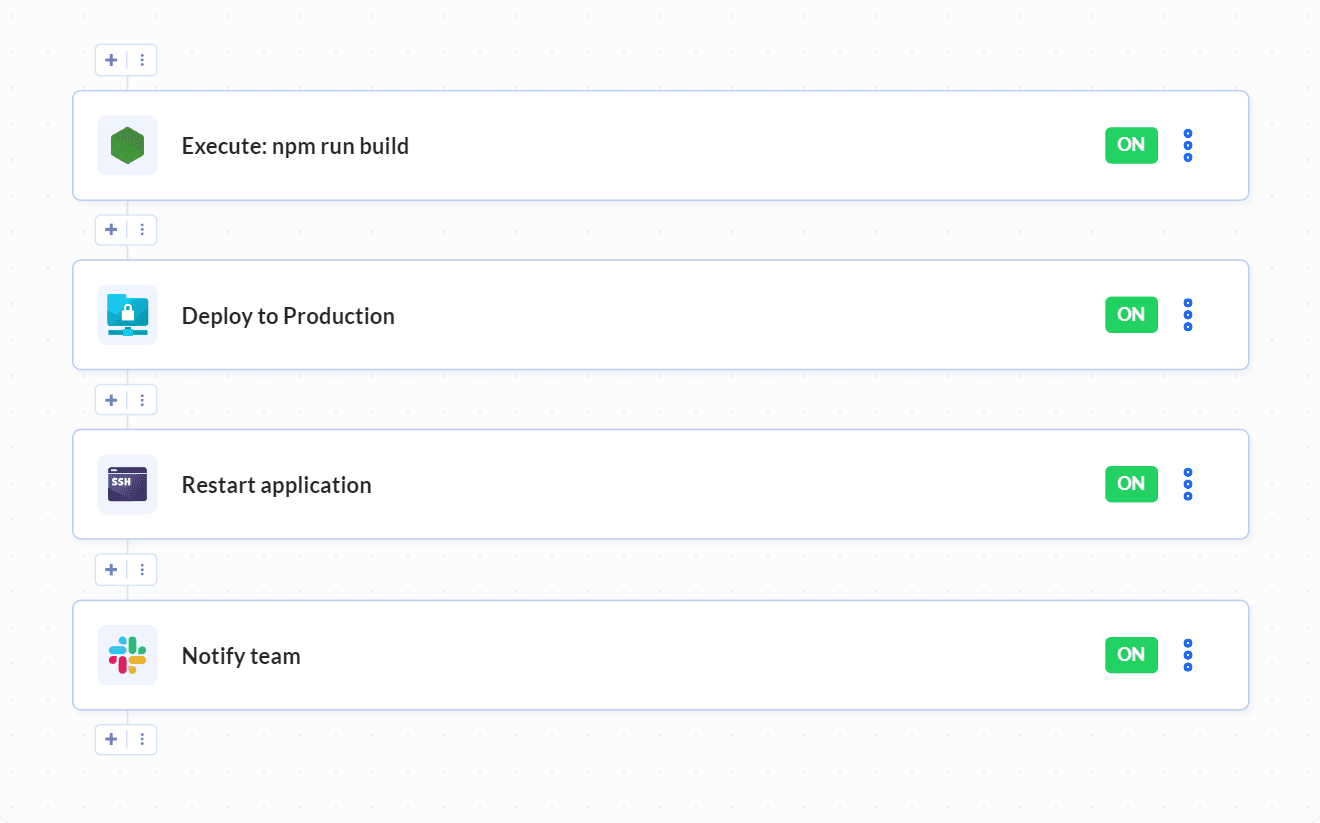Viewport: 1320px width, 823px height.
Task: Disable the Execute npm run build step
Action: (1131, 144)
